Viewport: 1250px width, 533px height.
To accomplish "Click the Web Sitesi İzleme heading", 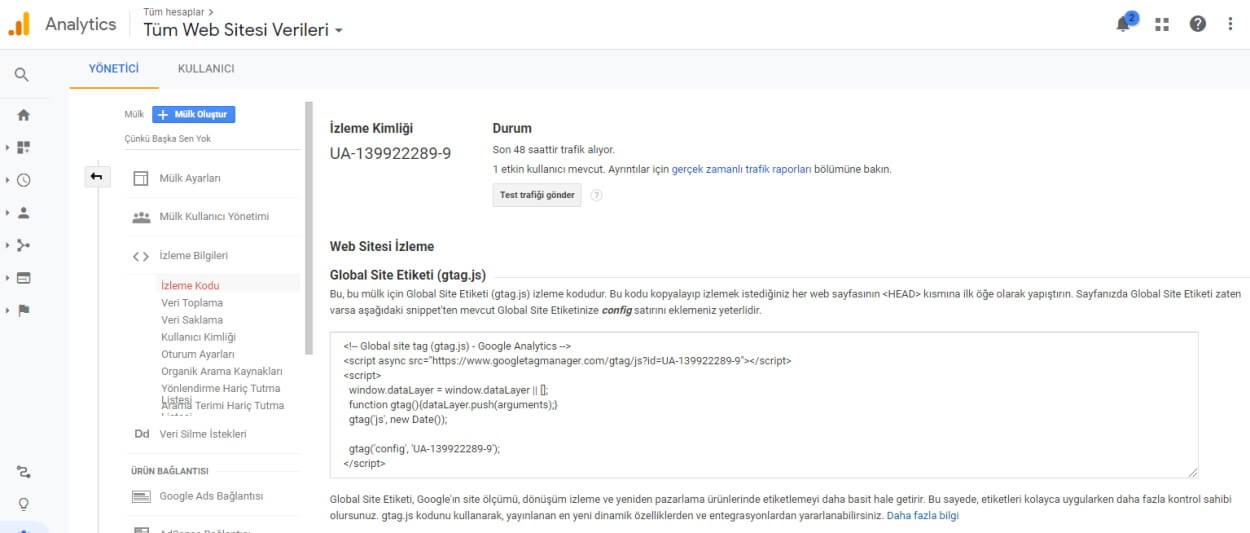I will (382, 246).
